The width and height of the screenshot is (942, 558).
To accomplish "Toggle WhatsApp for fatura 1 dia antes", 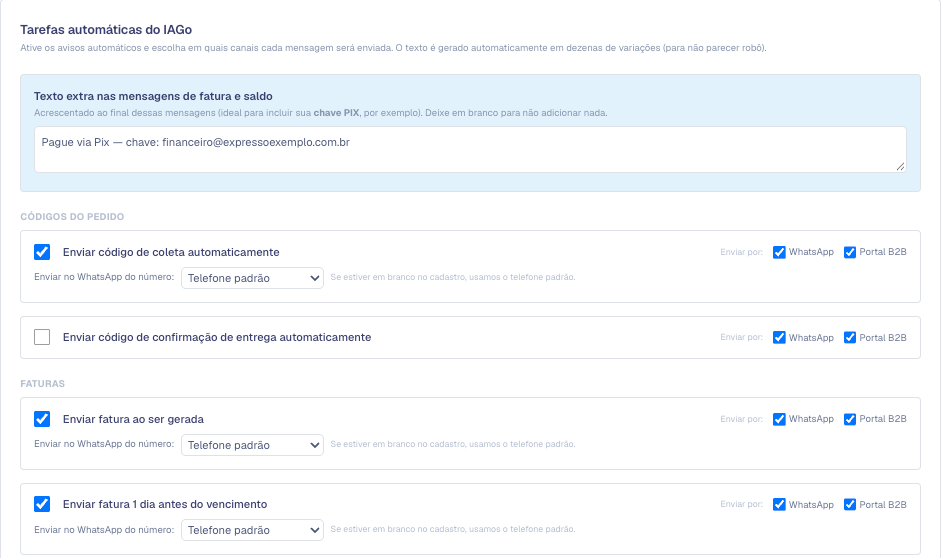I will click(779, 505).
